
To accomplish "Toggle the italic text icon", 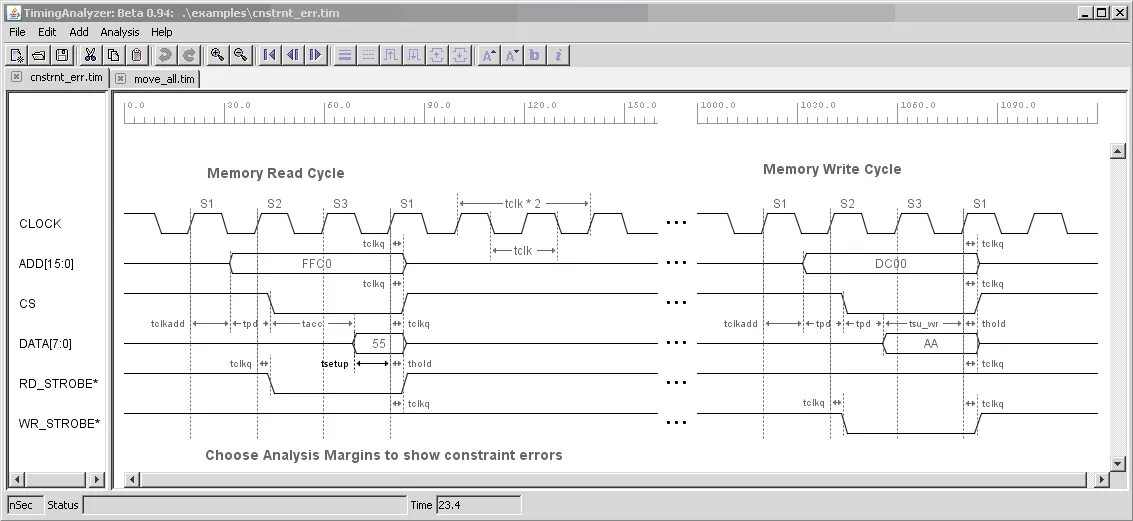I will click(558, 55).
